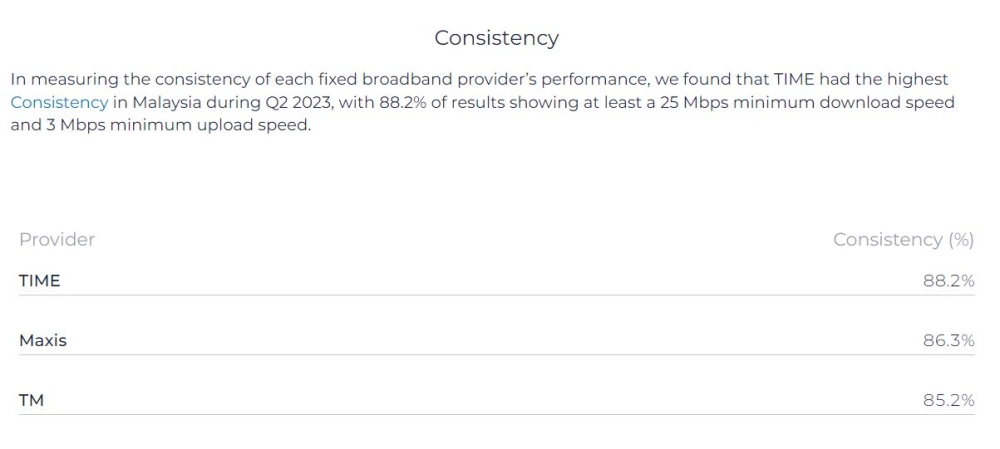The width and height of the screenshot is (1000, 449).
Task: Click the word TIME in the paragraph
Action: pos(795,78)
